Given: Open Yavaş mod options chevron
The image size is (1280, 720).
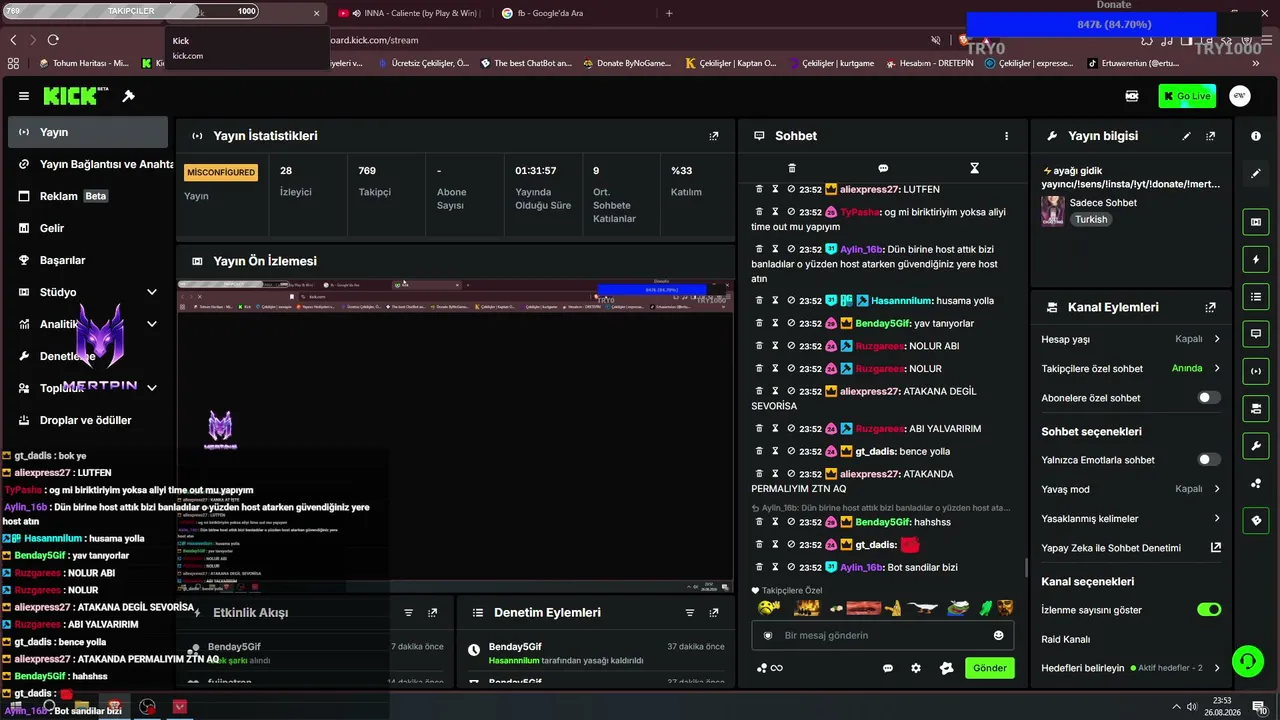Looking at the screenshot, I should pyautogui.click(x=1217, y=489).
